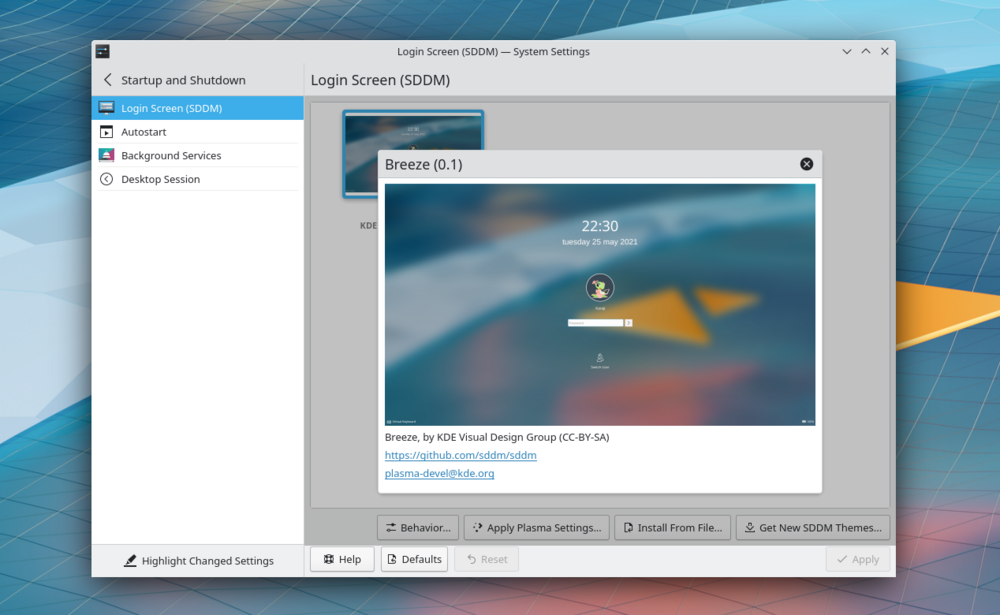Open the Behavior... settings
The image size is (1000, 615).
[x=418, y=528]
